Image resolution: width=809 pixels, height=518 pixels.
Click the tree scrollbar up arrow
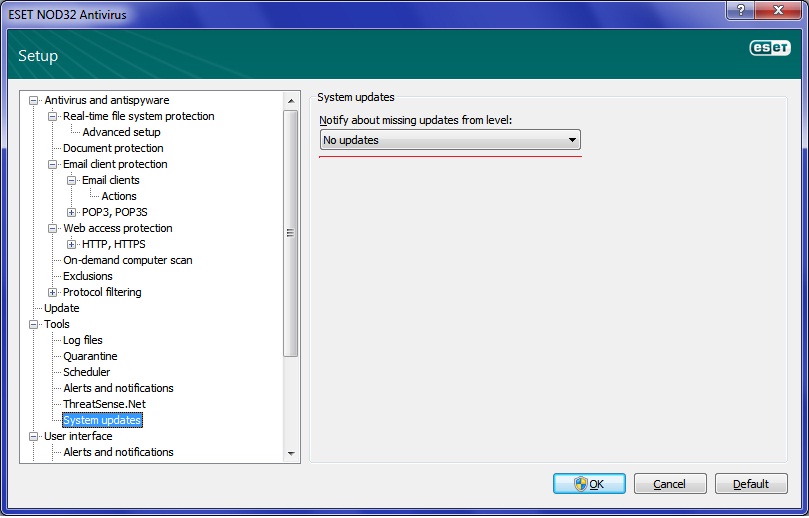[x=291, y=101]
